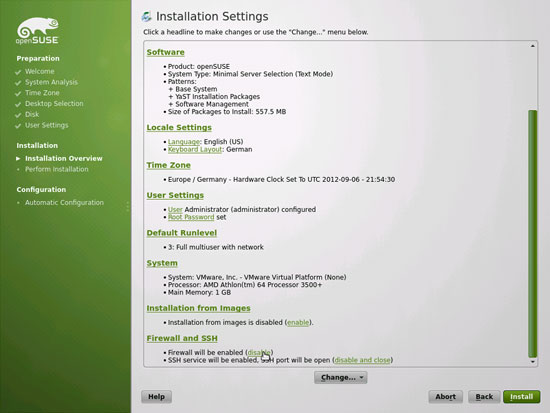This screenshot has height=413, width=550.
Task: Open Installation from Images headline
Action: pos(199,308)
